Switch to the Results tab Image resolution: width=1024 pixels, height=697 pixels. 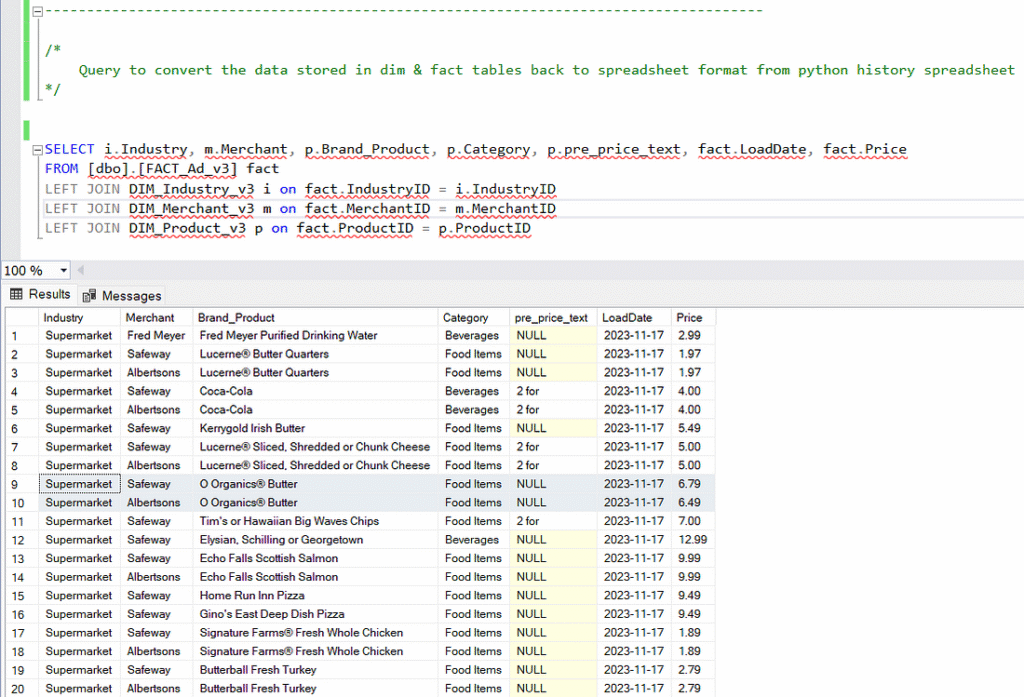coord(40,295)
